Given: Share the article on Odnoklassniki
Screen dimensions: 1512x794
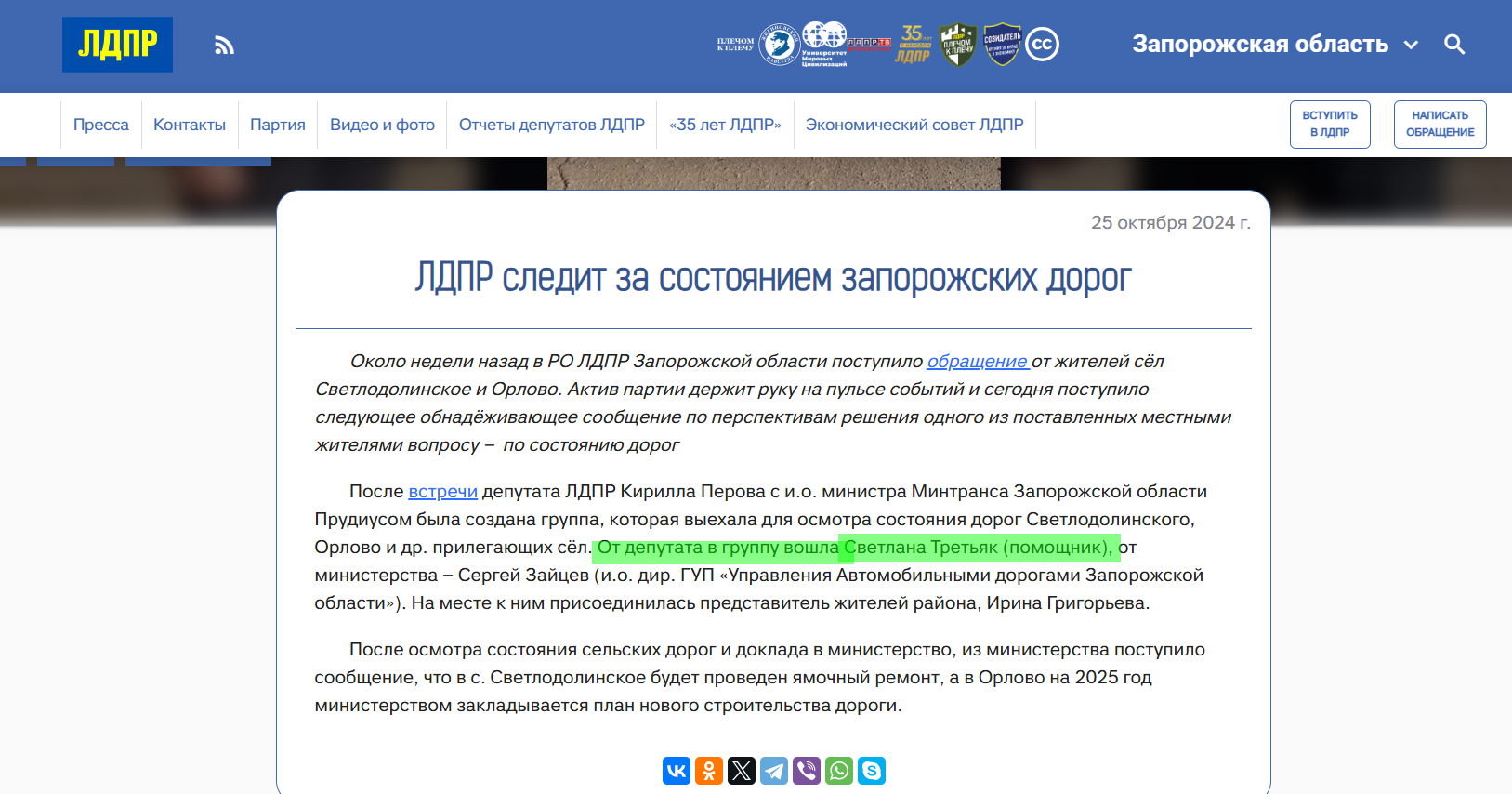Looking at the screenshot, I should click(709, 771).
